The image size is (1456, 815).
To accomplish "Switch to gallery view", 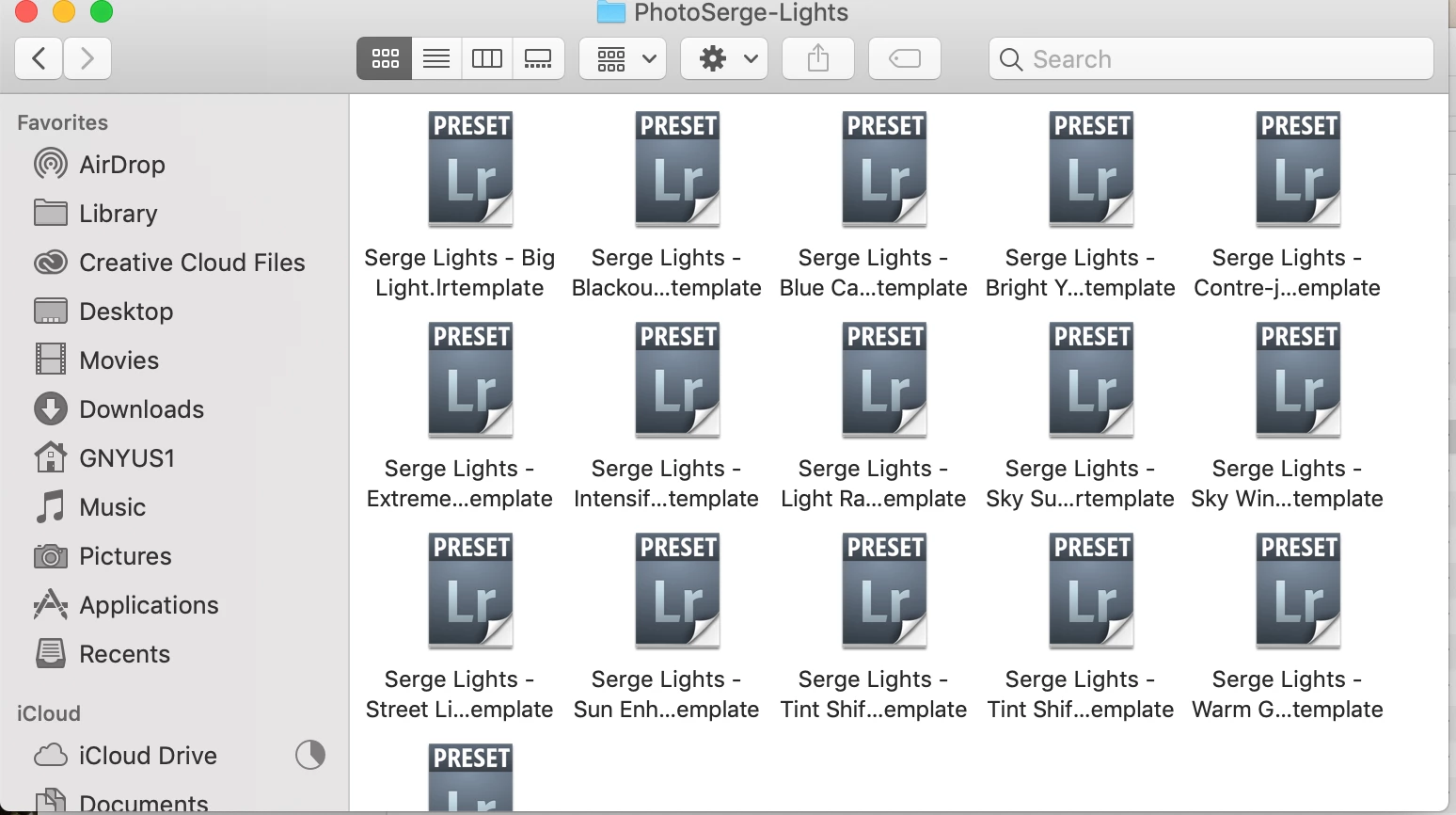I will pos(538,58).
